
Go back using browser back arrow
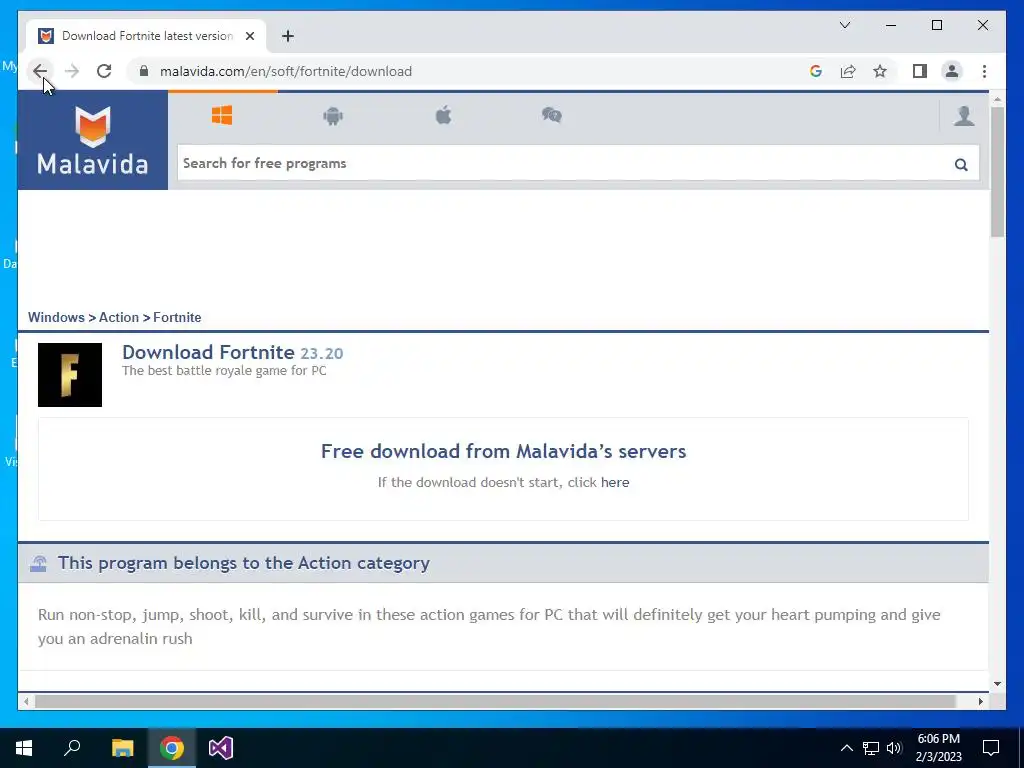click(40, 71)
